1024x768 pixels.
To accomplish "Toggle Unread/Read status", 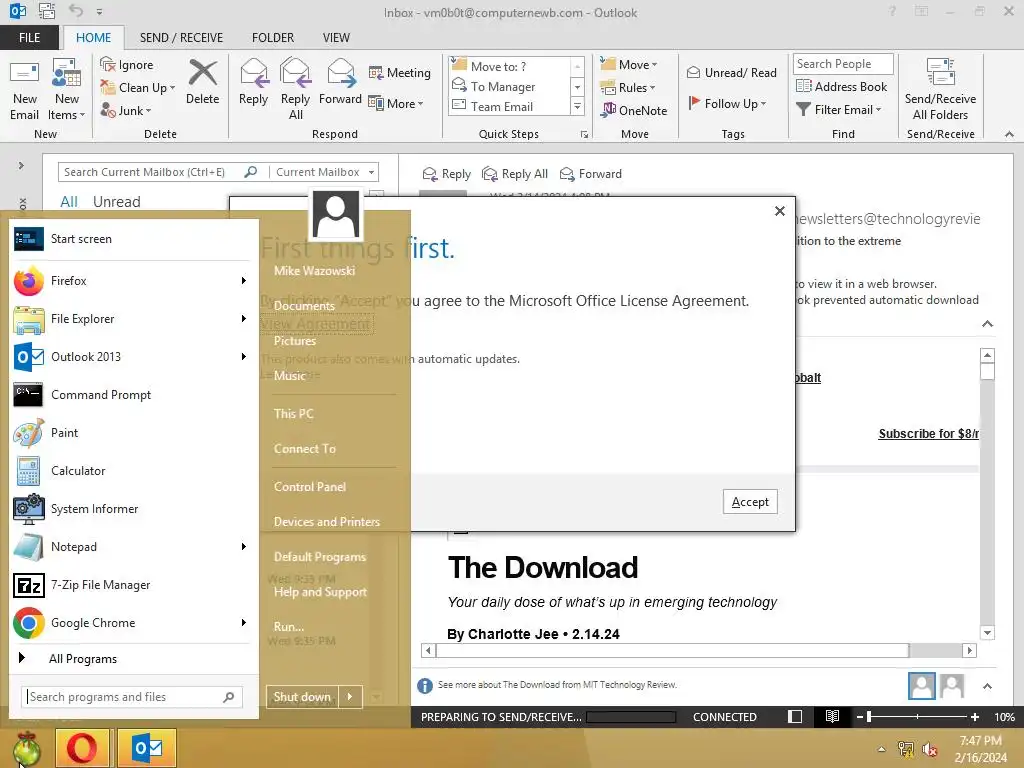I will [x=731, y=72].
